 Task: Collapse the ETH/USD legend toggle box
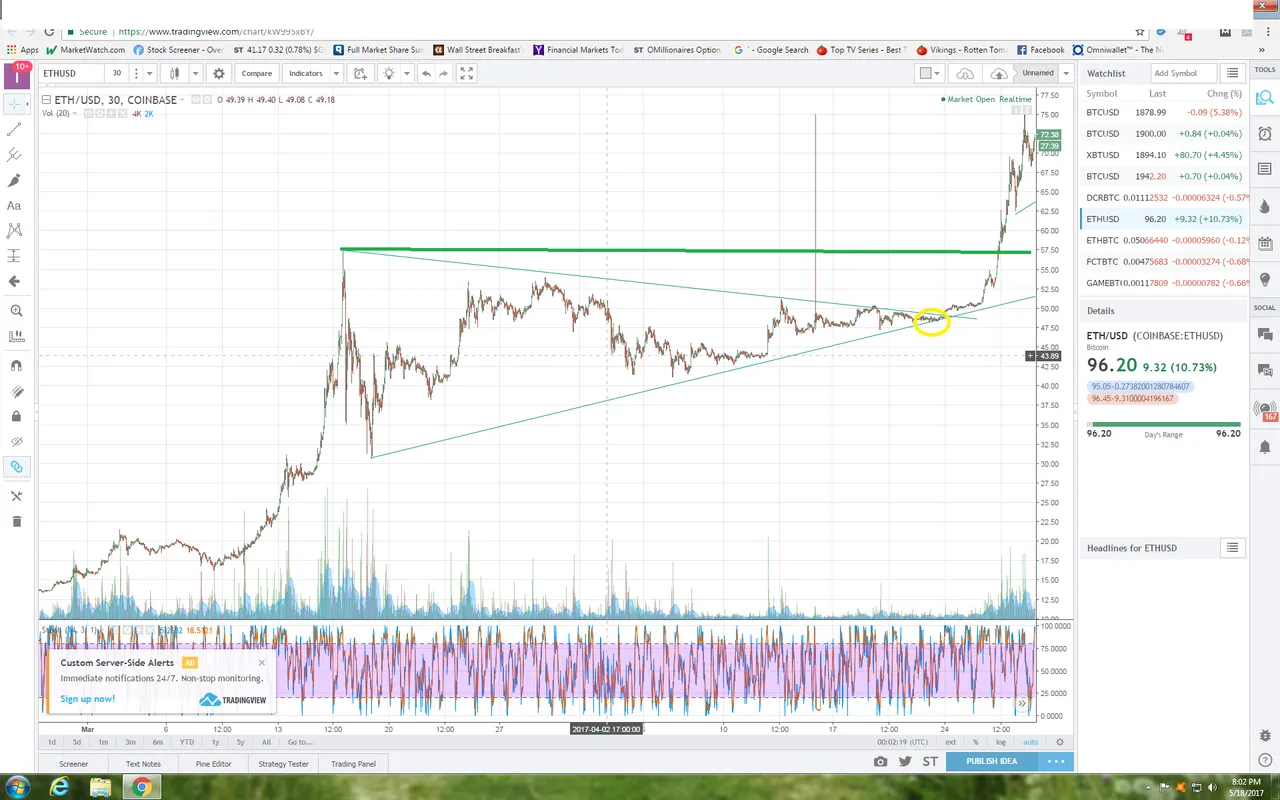click(46, 100)
